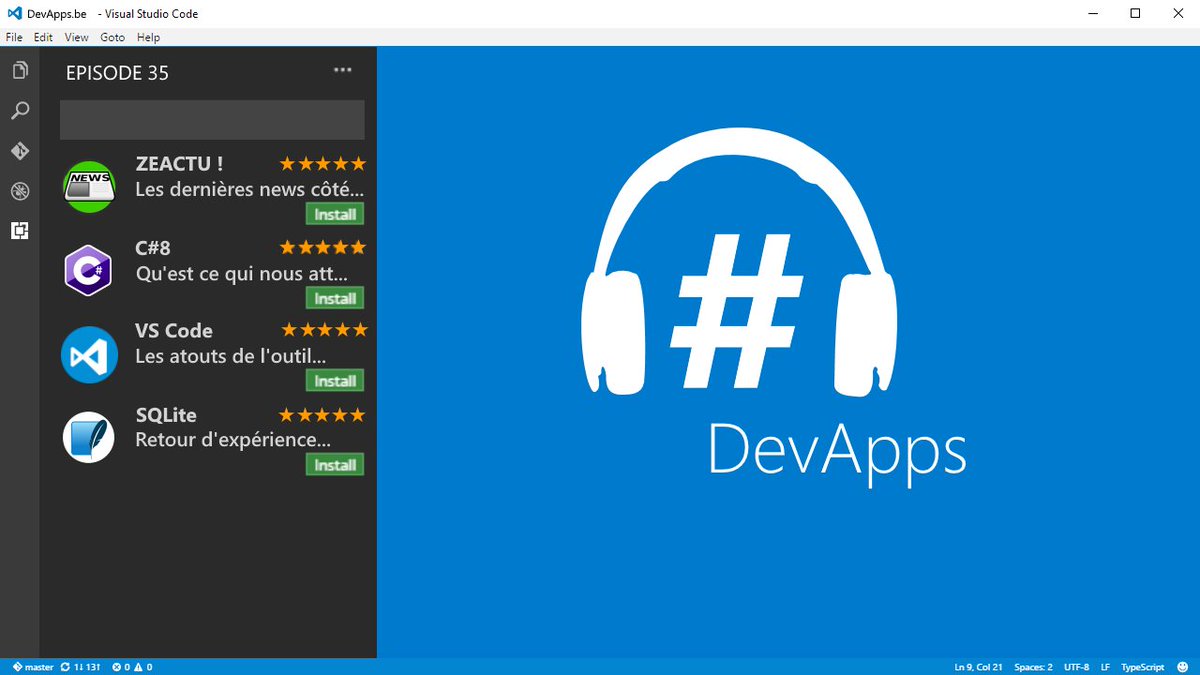Click 'Les atouts de l'outil...' description

click(231, 357)
